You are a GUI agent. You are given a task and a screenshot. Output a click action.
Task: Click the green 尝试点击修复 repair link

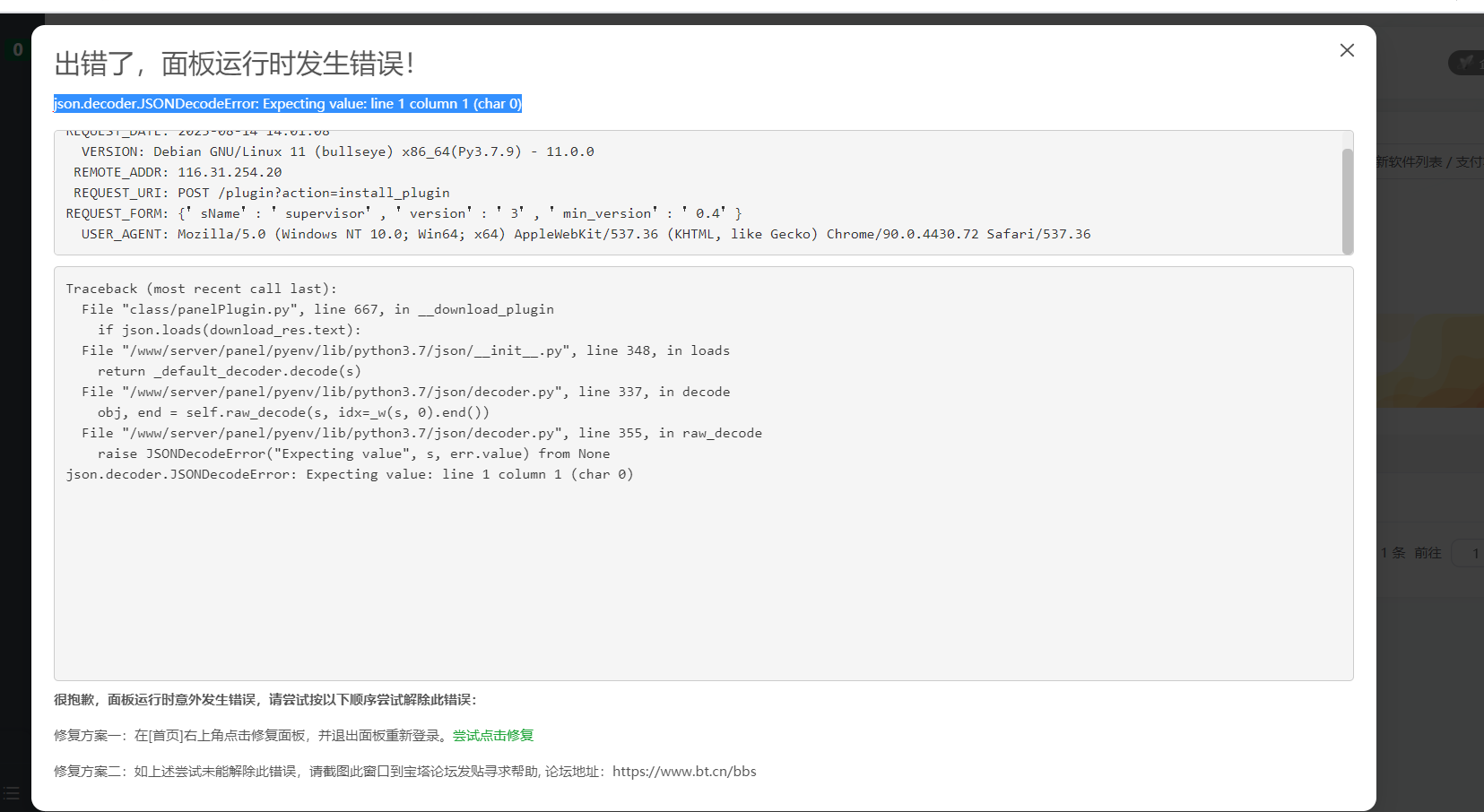493,735
